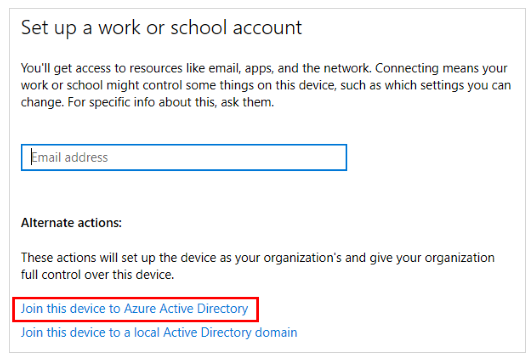Click the 'Set up a work or school account' heading

pos(161,27)
